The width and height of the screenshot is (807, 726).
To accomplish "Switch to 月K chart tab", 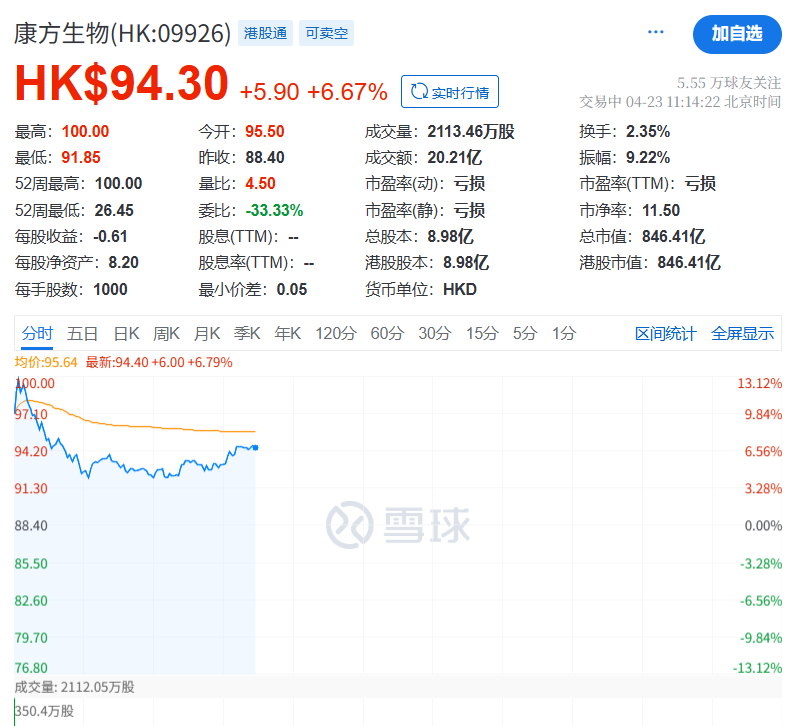I will [x=206, y=333].
